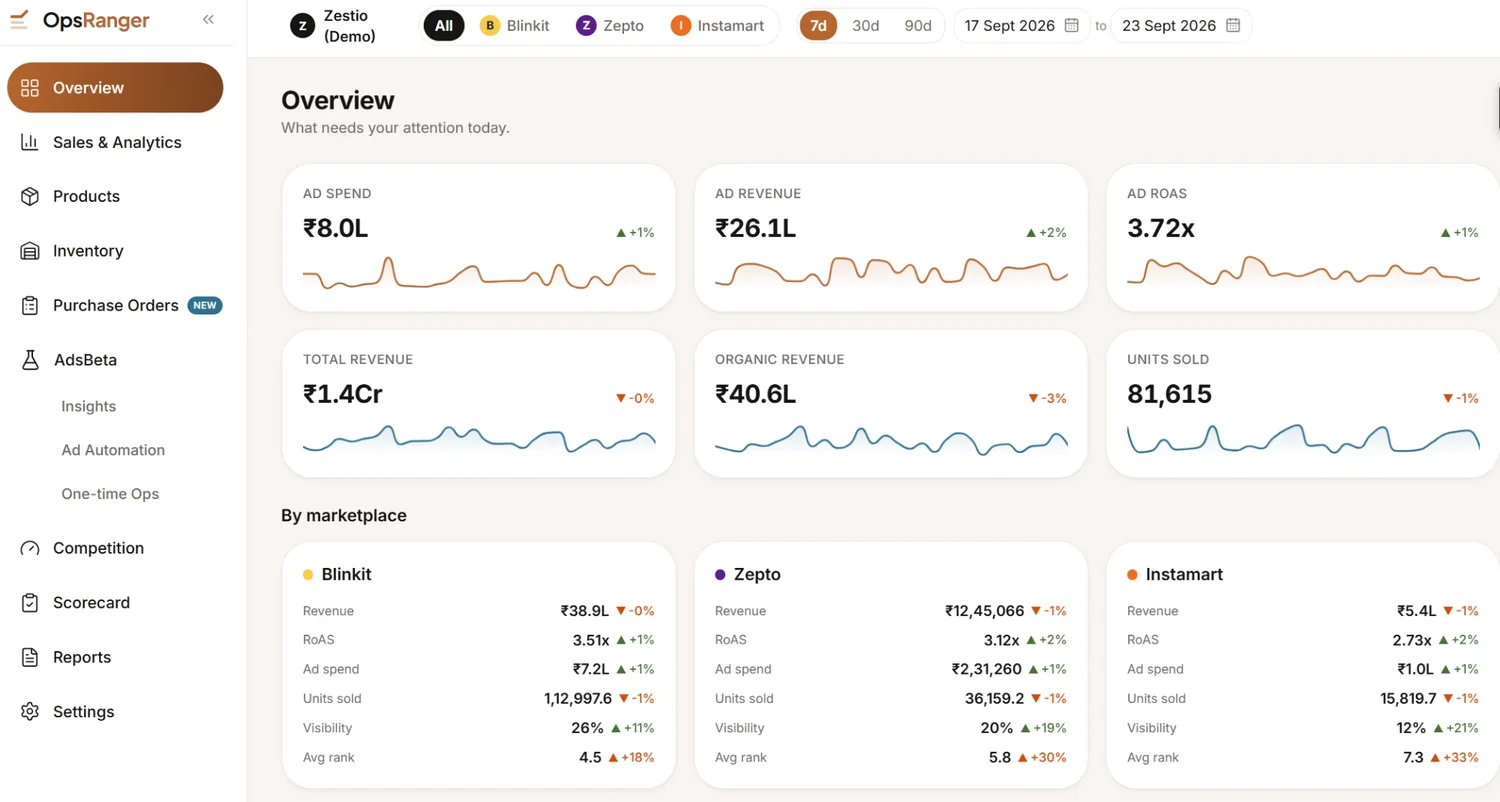This screenshot has width=1500, height=802.
Task: Click the Ad ROAS 3.72x value
Action: (1161, 228)
